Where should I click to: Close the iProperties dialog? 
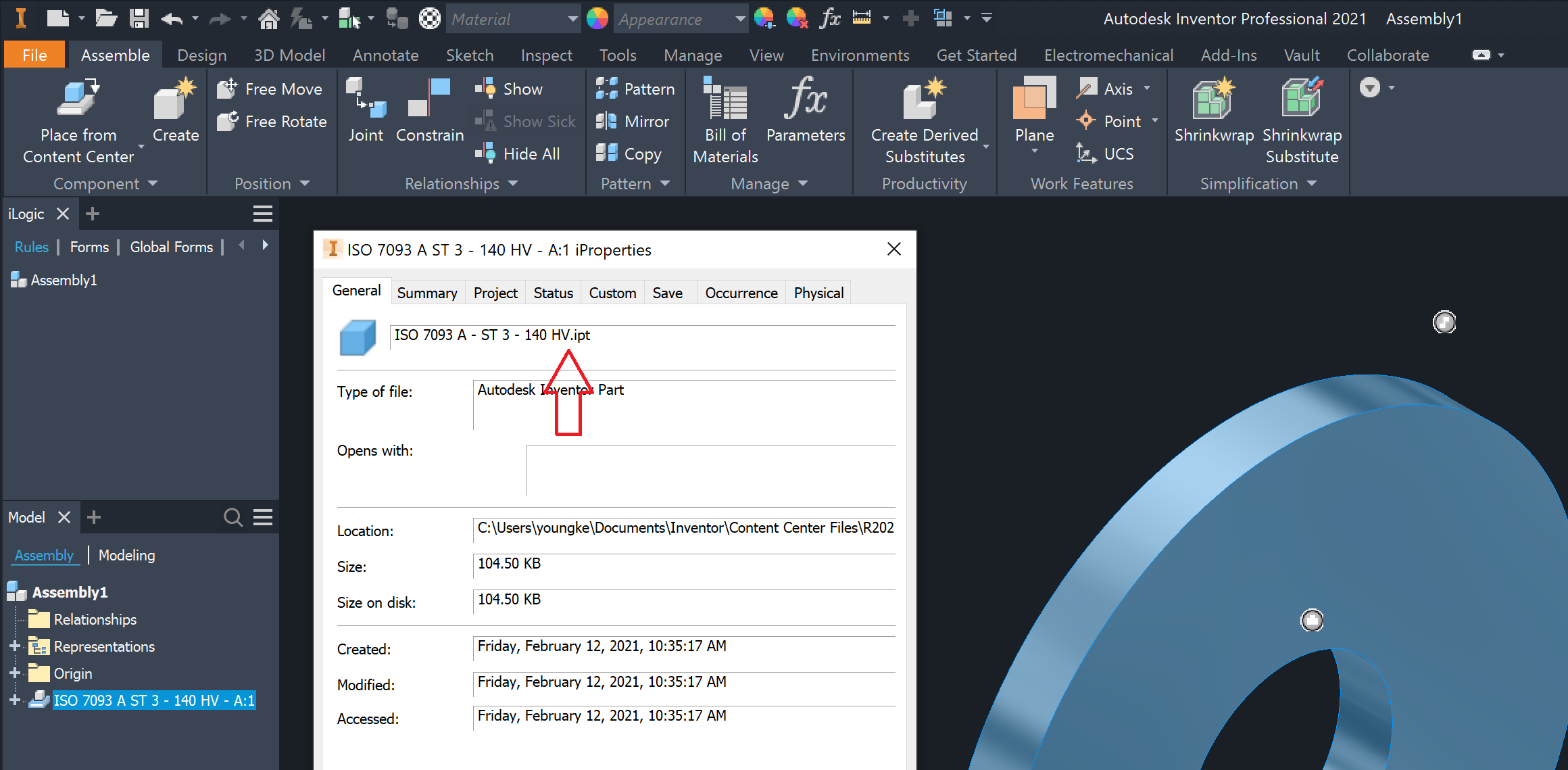coord(893,249)
